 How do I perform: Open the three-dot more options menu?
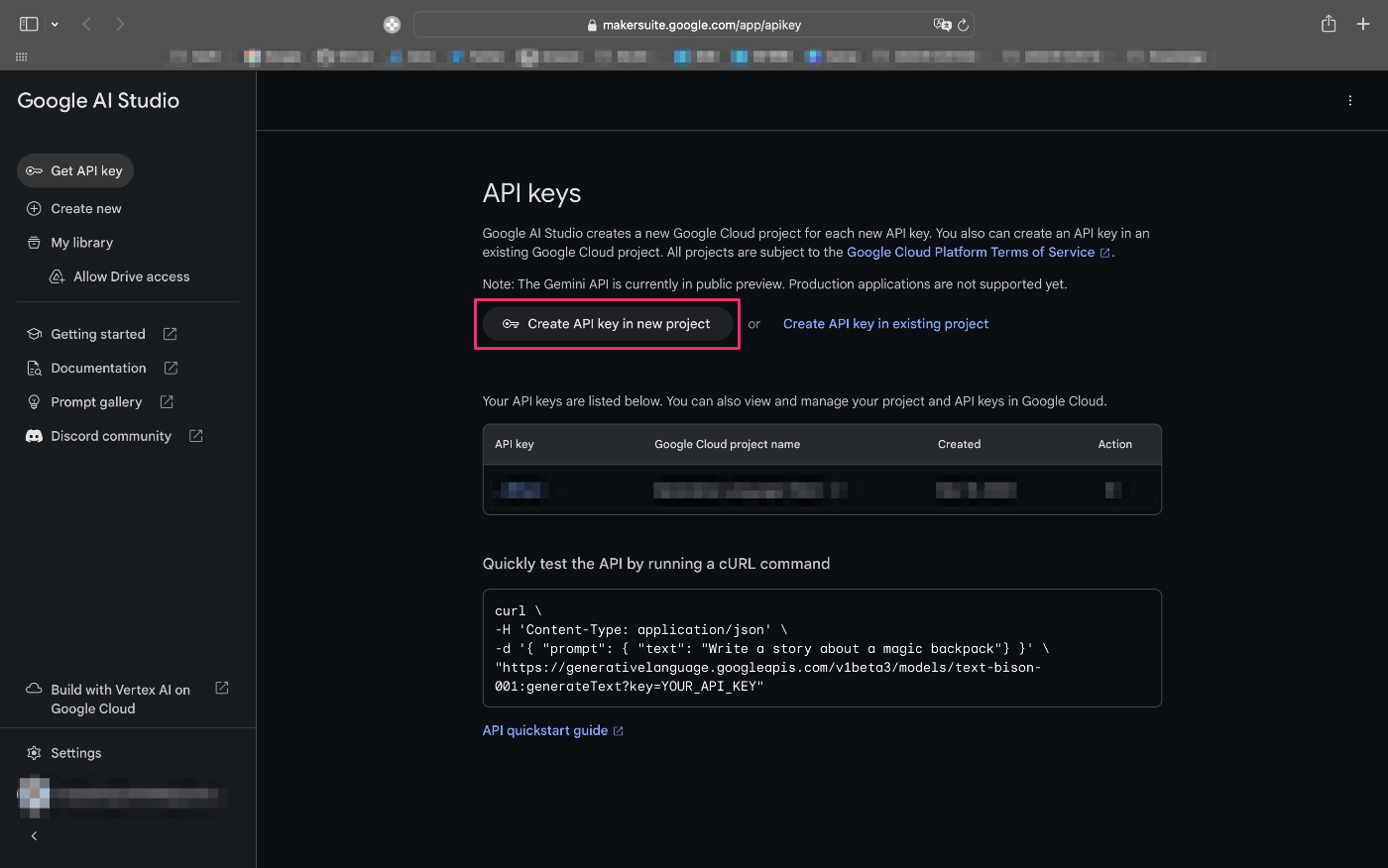1350,100
